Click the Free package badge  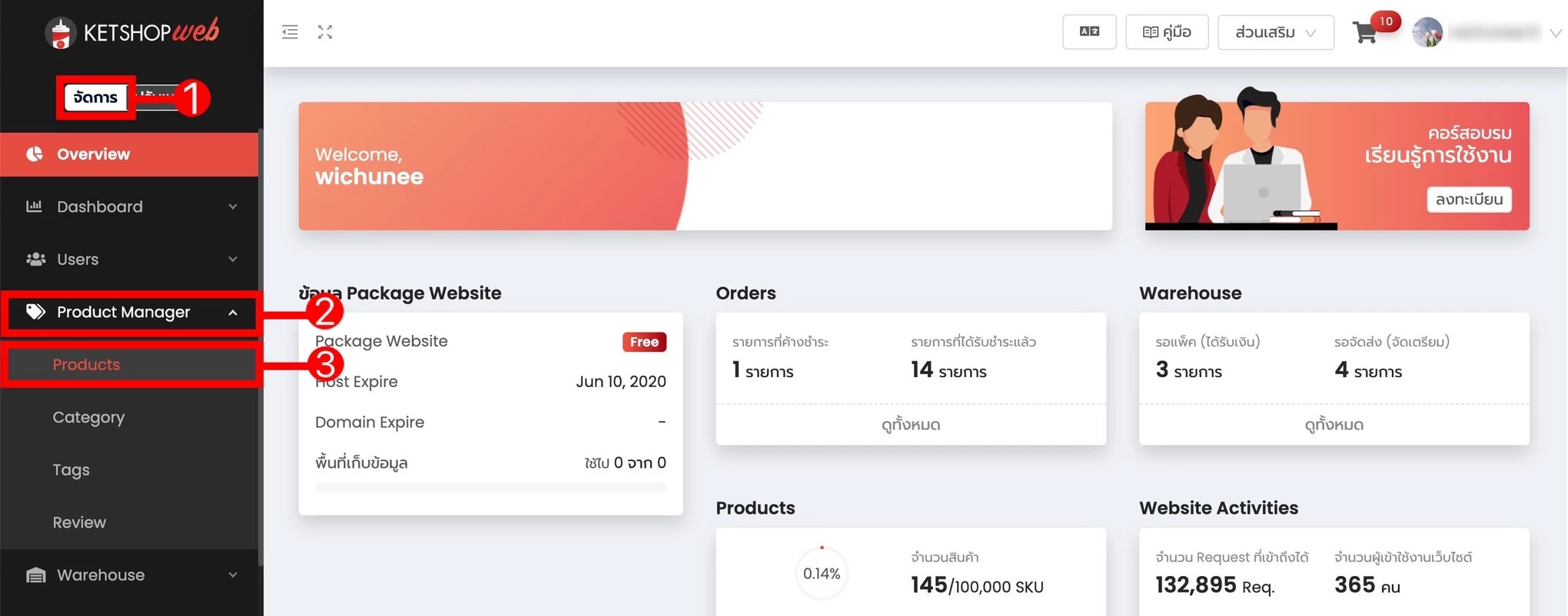coord(644,342)
